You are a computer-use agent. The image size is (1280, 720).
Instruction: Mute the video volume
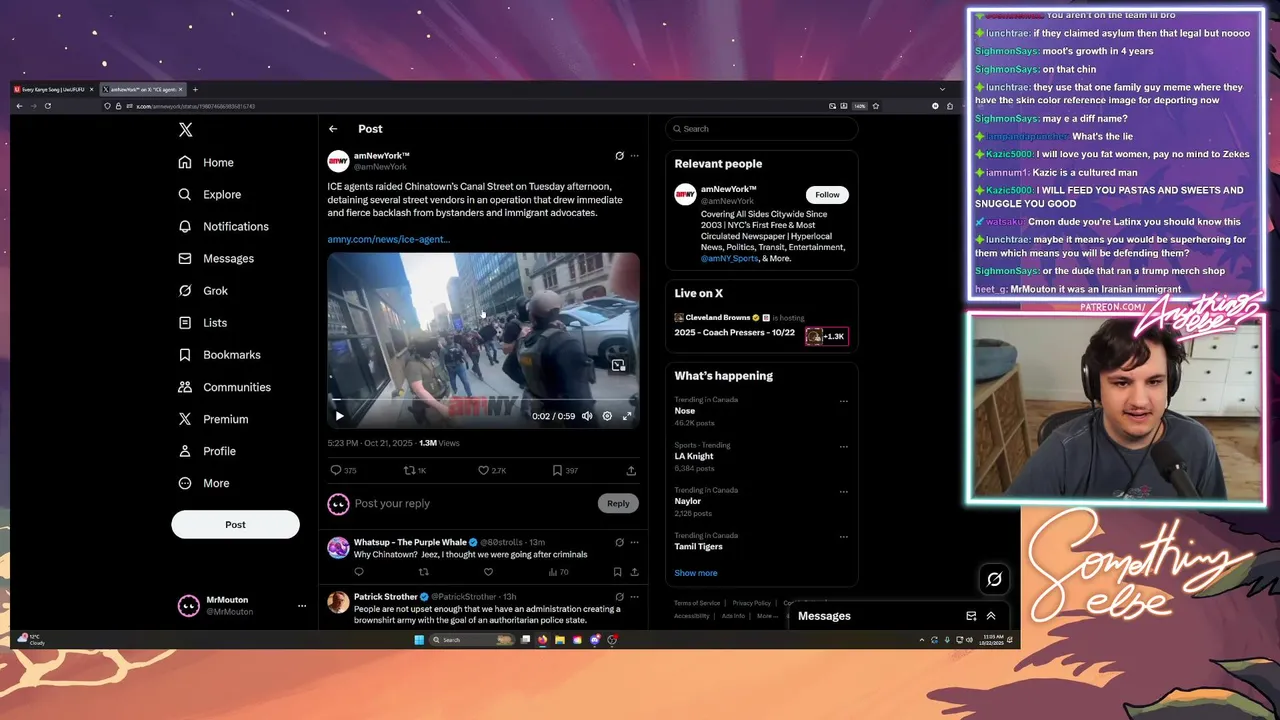pos(587,416)
